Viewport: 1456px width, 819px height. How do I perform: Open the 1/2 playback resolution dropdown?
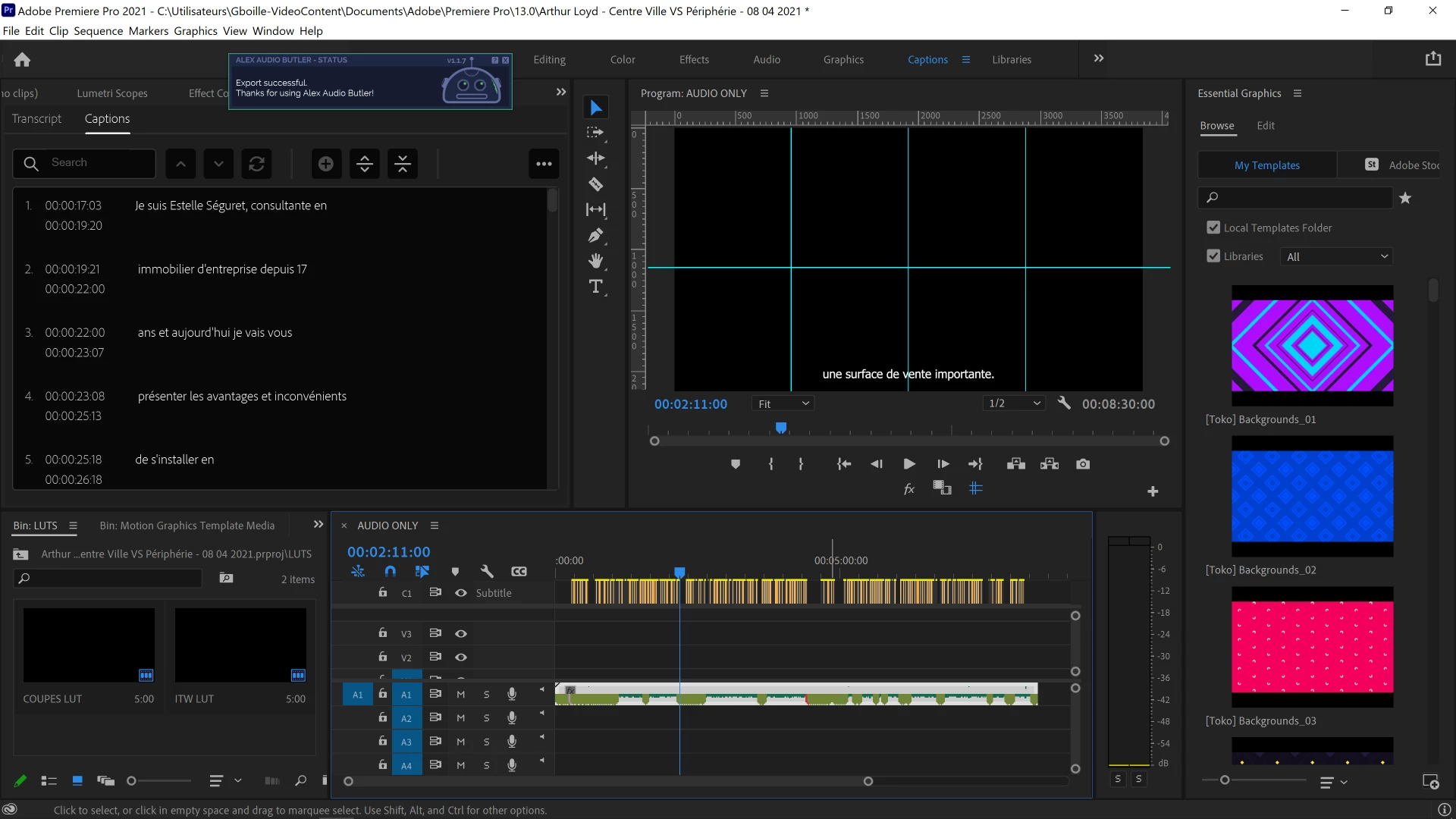[x=1014, y=403]
